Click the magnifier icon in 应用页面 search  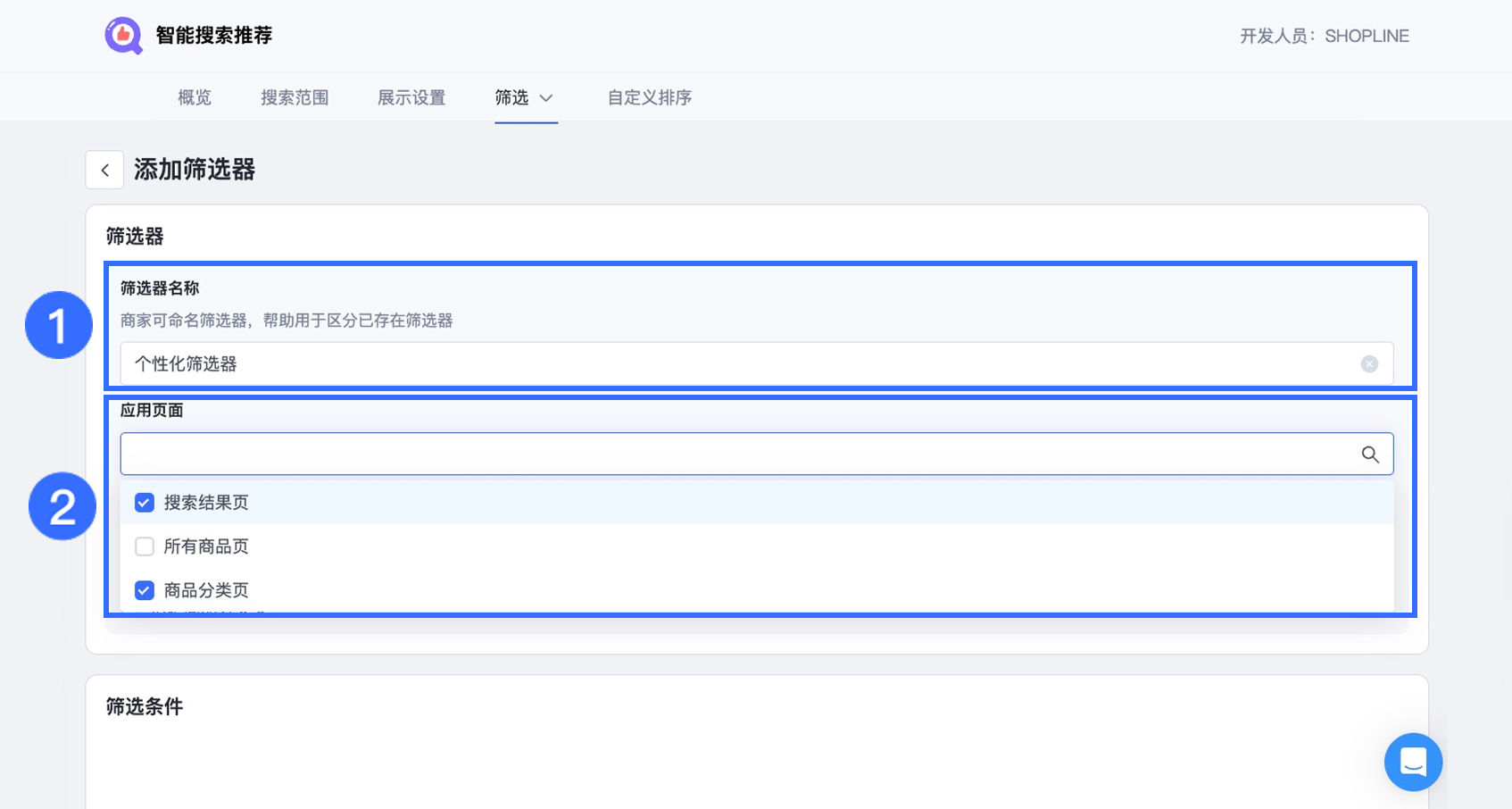[1370, 455]
